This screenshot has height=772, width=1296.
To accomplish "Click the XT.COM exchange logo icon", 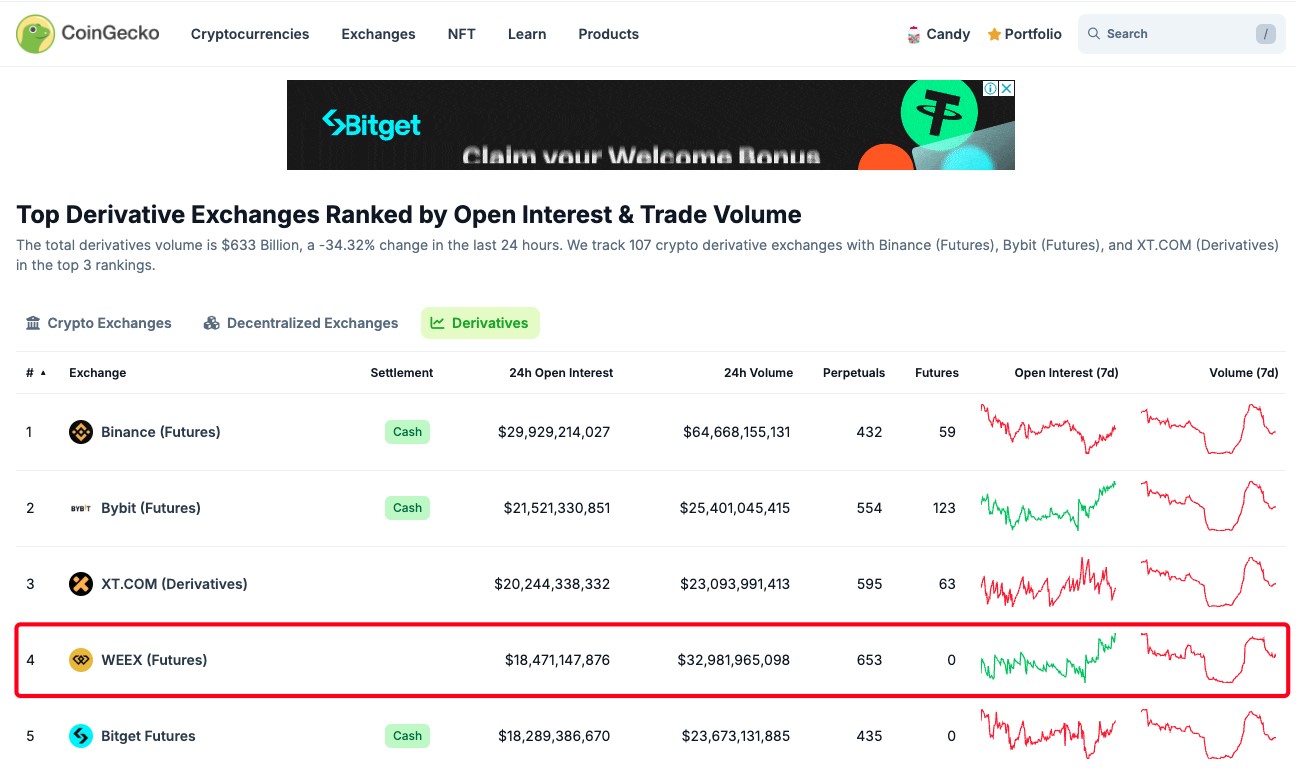I will pyautogui.click(x=81, y=584).
